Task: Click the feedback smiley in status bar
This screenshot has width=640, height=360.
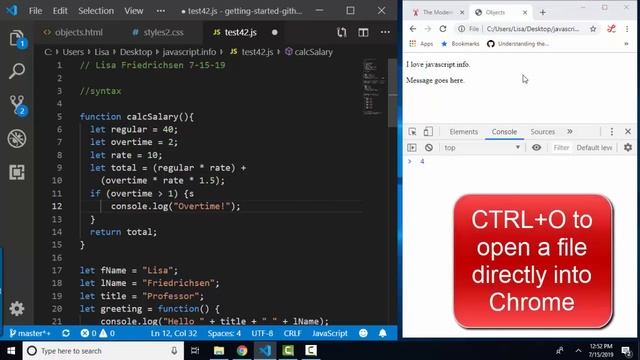Action: tap(363, 333)
